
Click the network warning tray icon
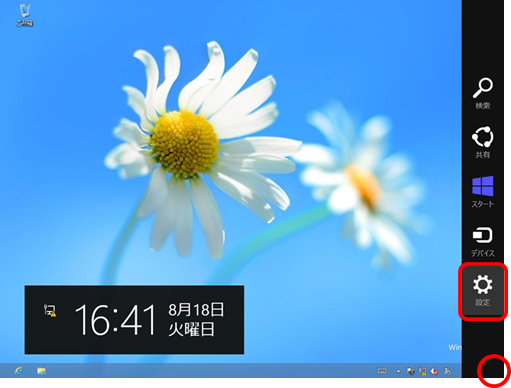[422, 371]
